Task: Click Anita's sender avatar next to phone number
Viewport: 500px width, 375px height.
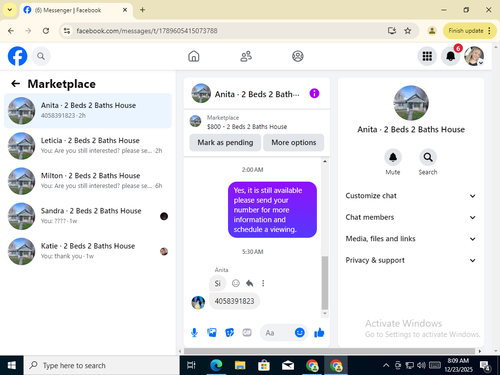Action: [x=198, y=302]
